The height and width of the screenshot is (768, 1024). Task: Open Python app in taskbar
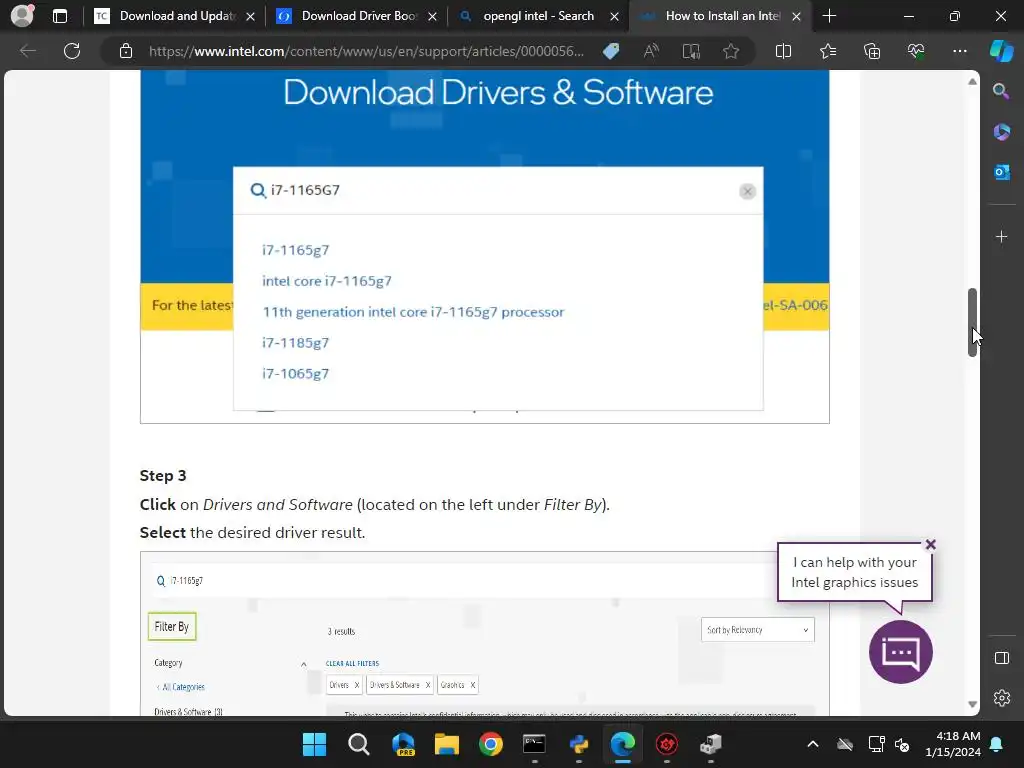[579, 744]
